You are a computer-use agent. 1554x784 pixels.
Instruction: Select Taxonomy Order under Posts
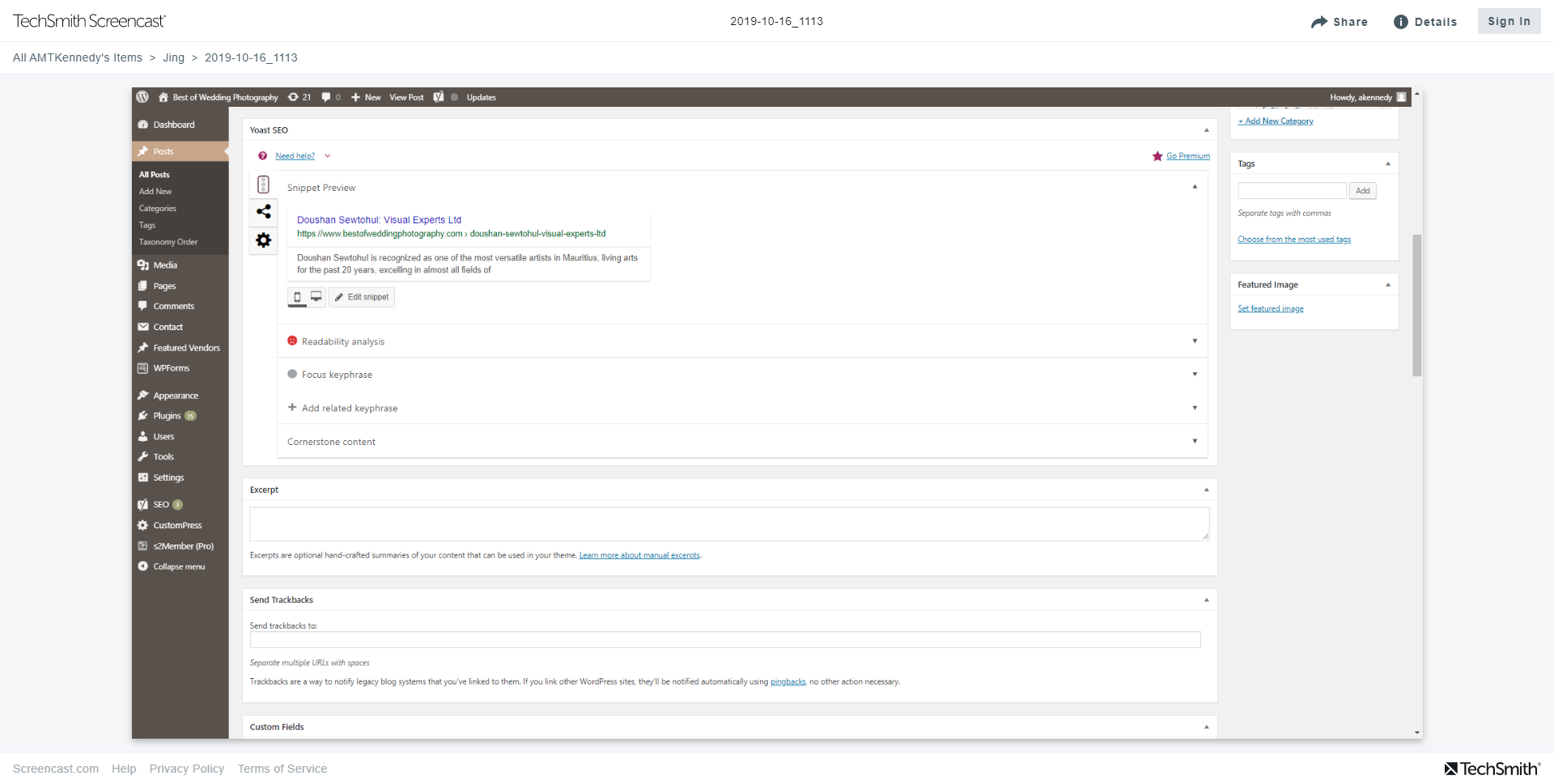point(168,242)
